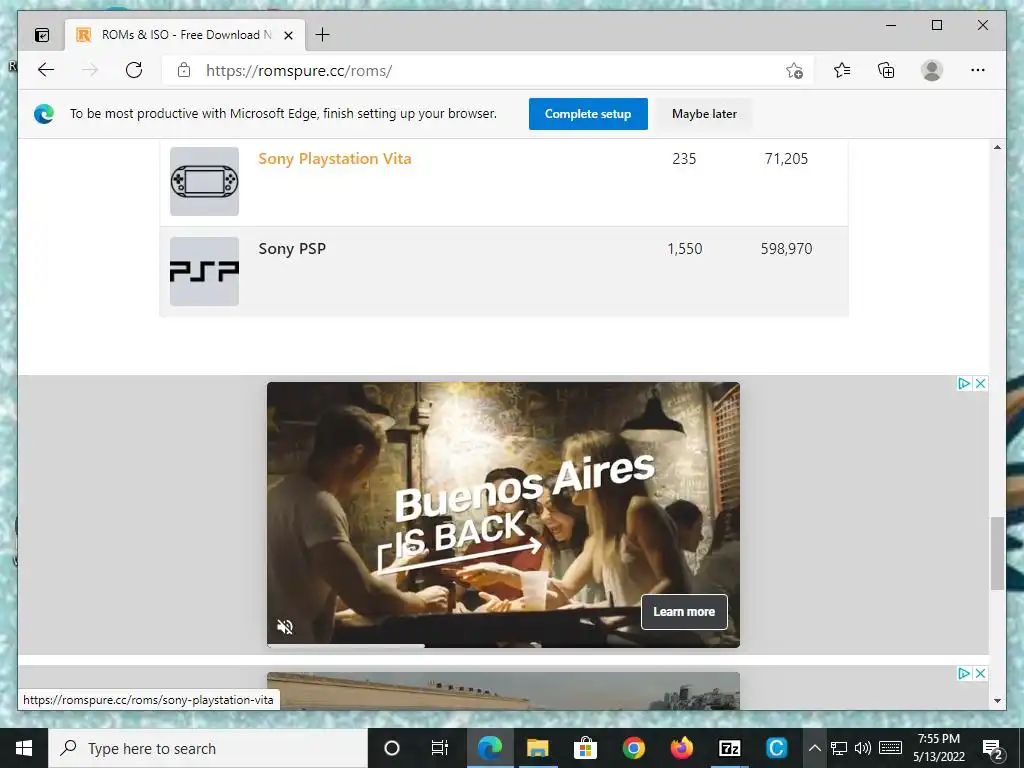Screen dimensions: 1024x768
Task: Open AdChoices info on lower ad
Action: [x=965, y=673]
